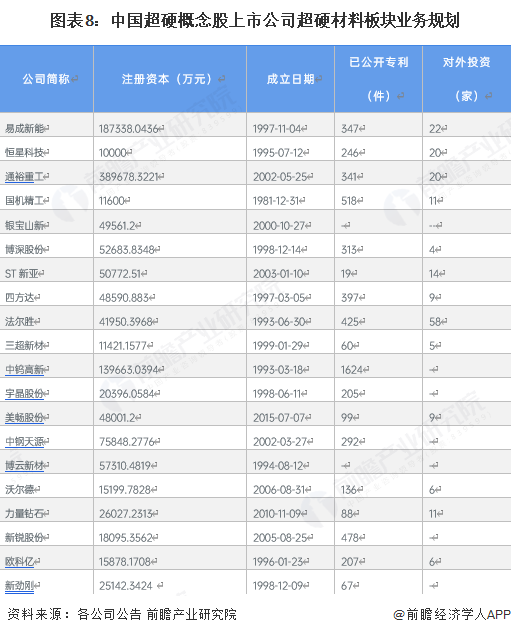Click the capital value 139663.0394
511x635 pixels.
click(x=129, y=369)
